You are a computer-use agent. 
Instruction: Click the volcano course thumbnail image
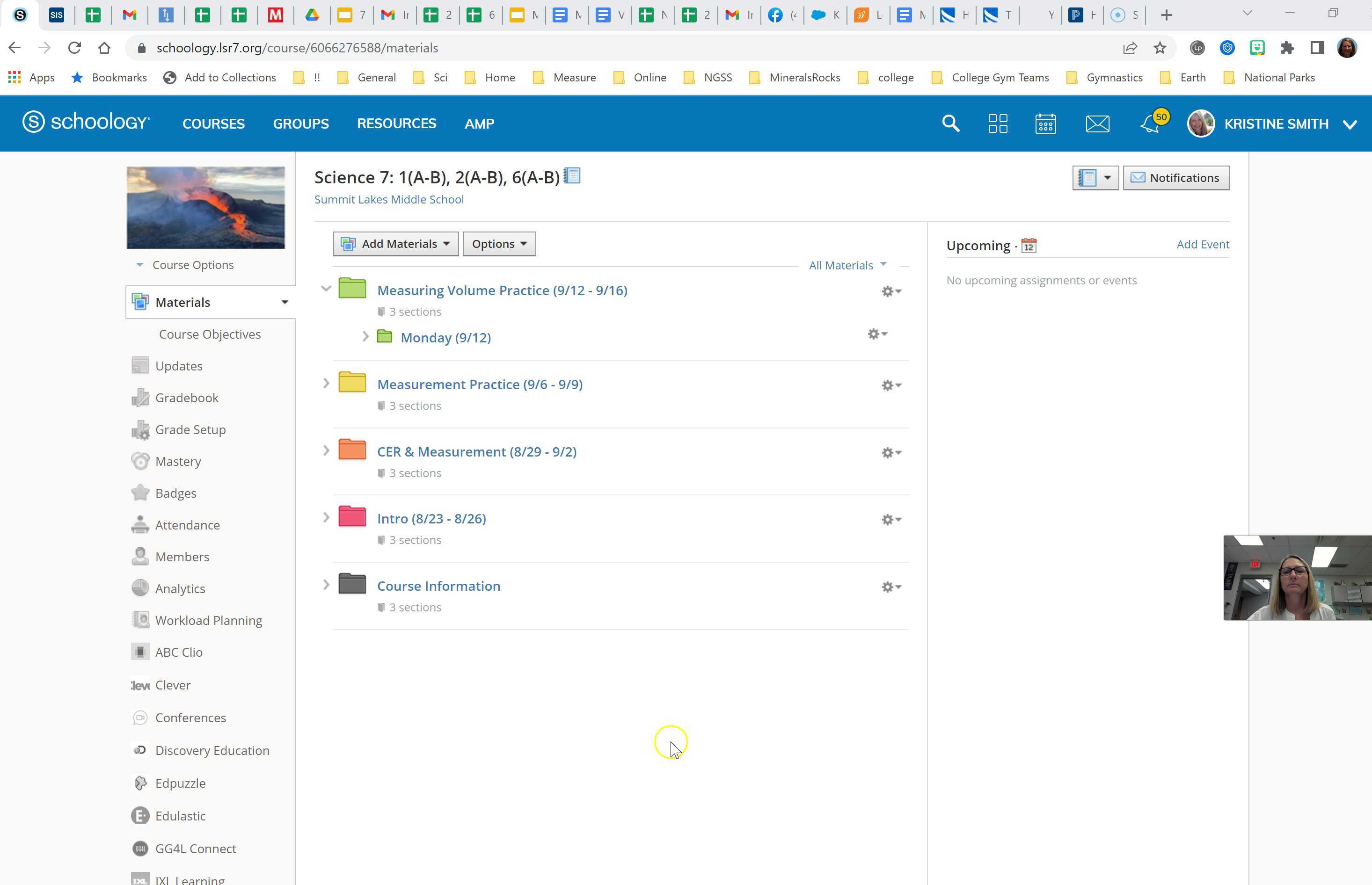[206, 208]
